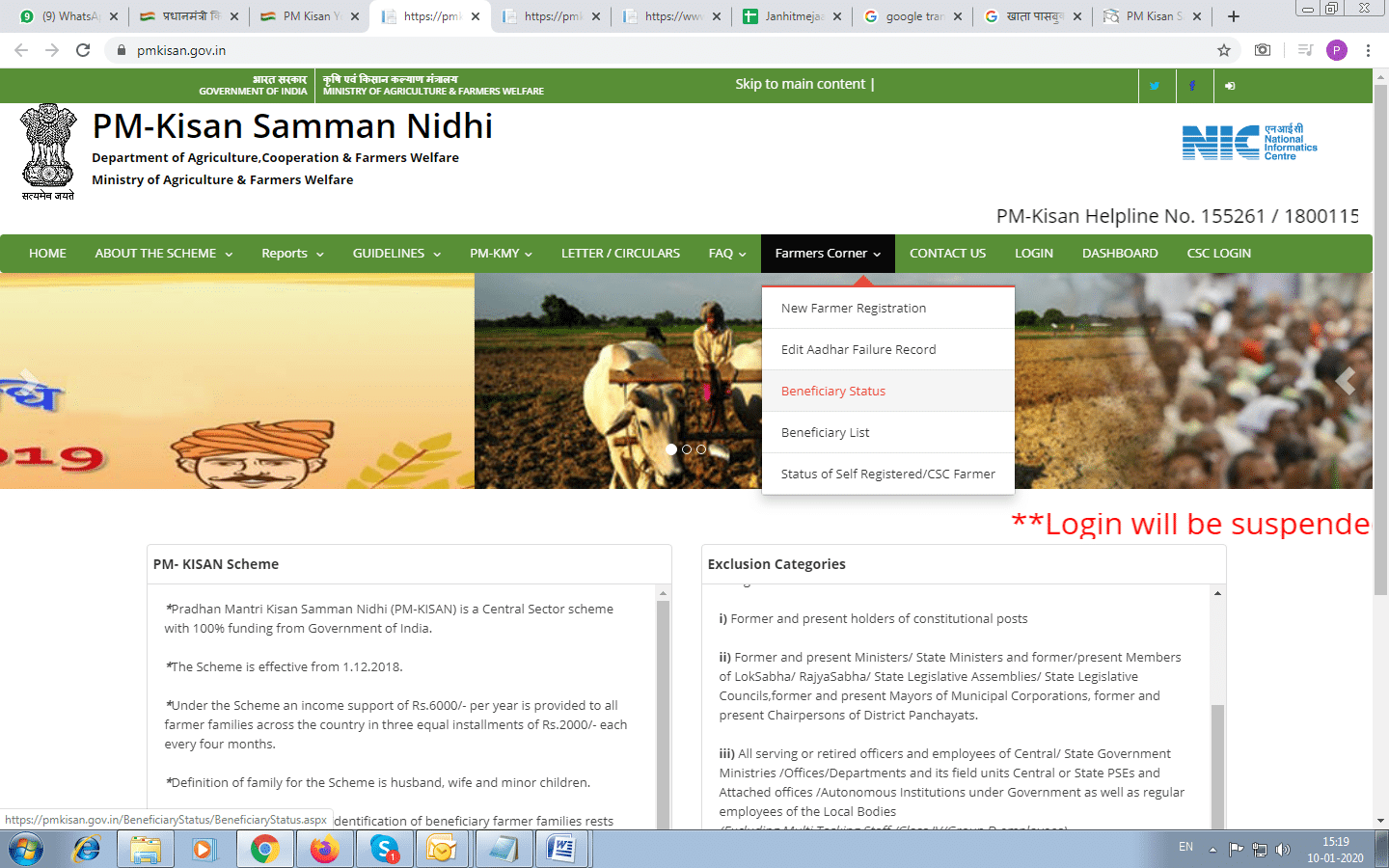Image resolution: width=1389 pixels, height=868 pixels.
Task: Collapse the Farmers Corner dropdown
Action: pyautogui.click(x=828, y=254)
